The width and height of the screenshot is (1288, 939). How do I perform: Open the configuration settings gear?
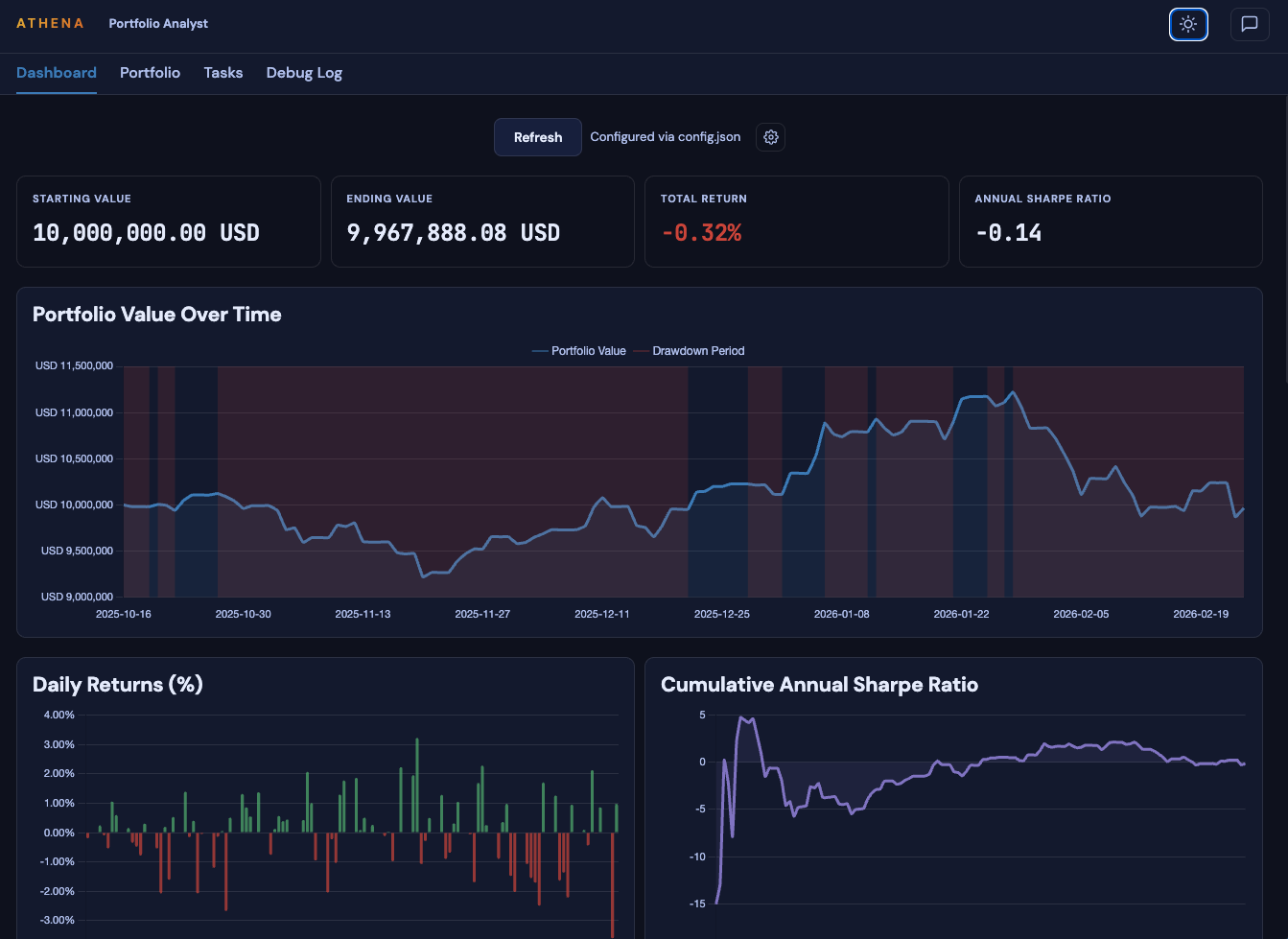(770, 136)
